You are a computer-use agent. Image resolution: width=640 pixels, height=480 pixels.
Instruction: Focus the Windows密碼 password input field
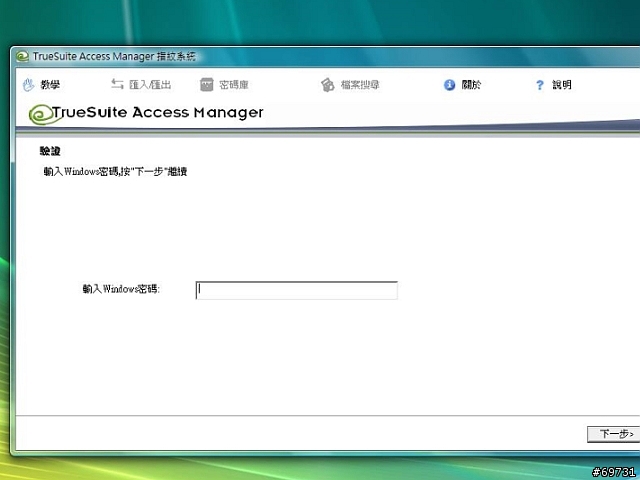[297, 290]
